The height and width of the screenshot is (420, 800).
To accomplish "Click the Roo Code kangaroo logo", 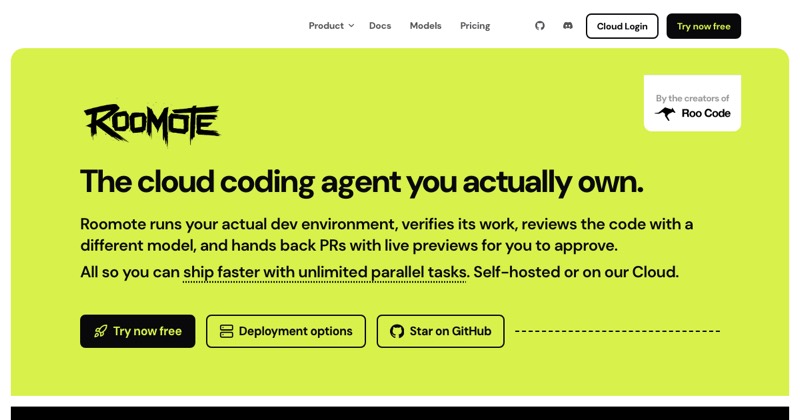I will tap(665, 113).
